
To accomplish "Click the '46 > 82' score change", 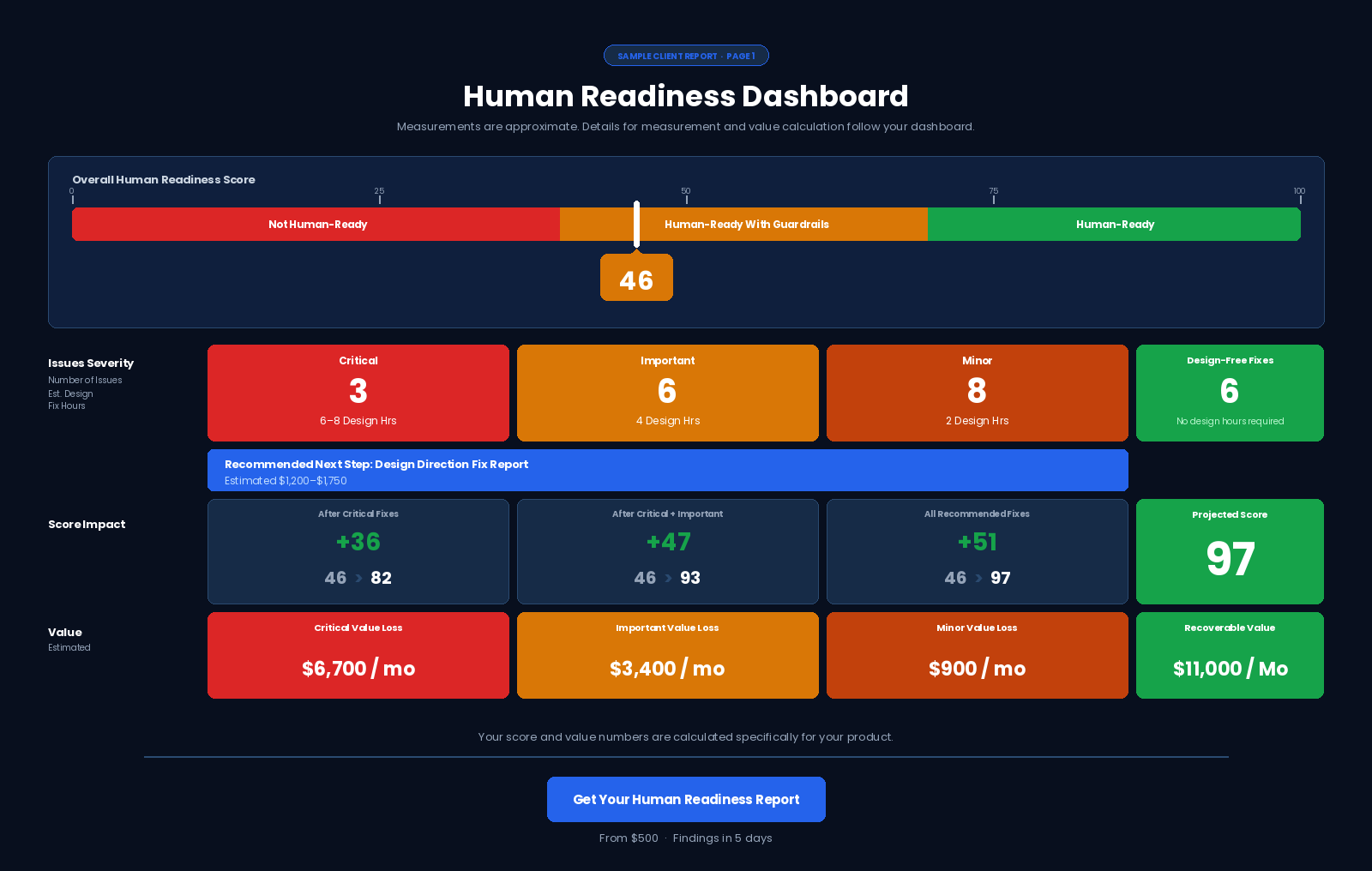I will (358, 578).
